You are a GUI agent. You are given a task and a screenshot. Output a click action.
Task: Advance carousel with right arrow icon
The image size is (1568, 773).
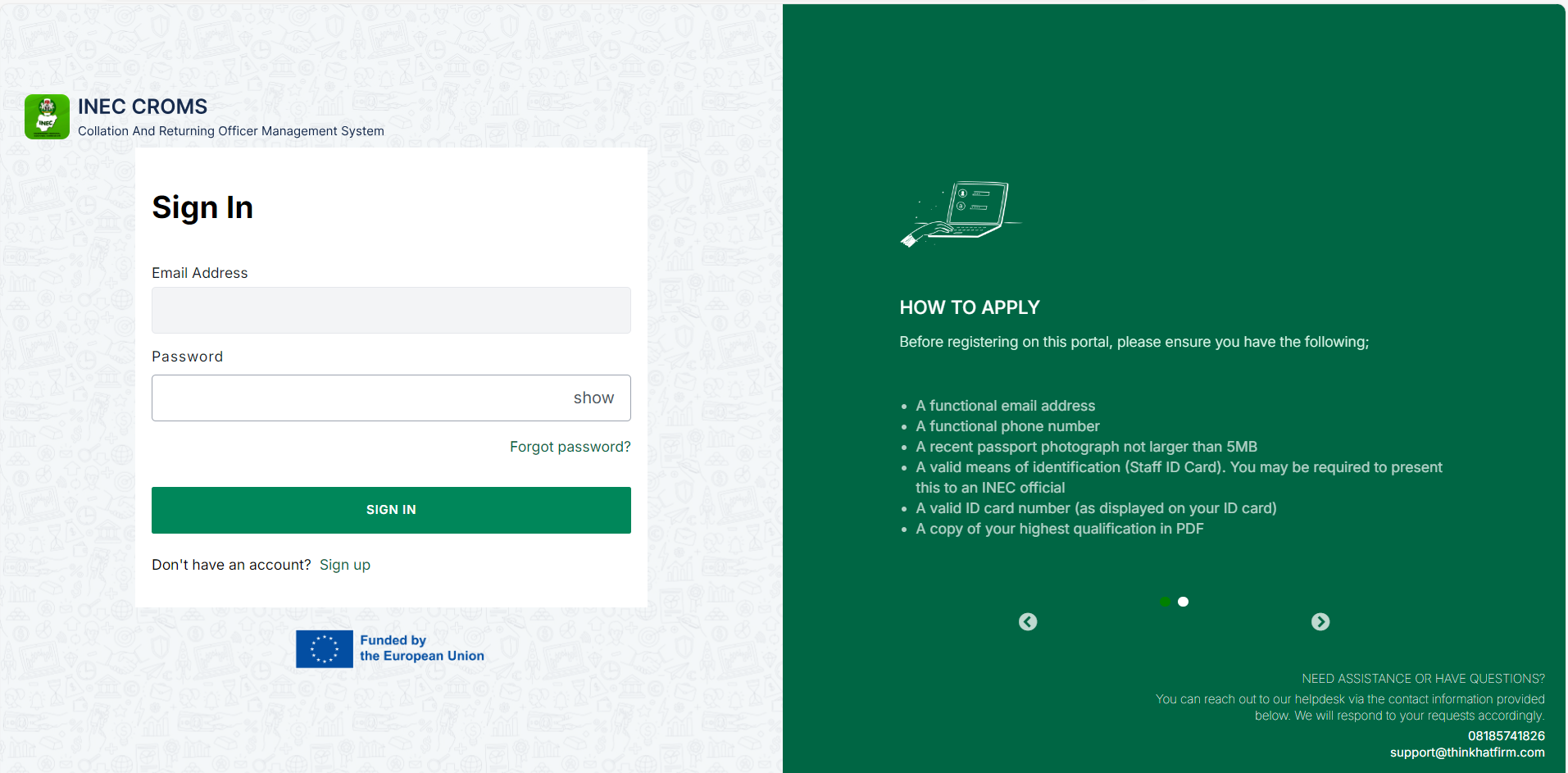click(1320, 622)
